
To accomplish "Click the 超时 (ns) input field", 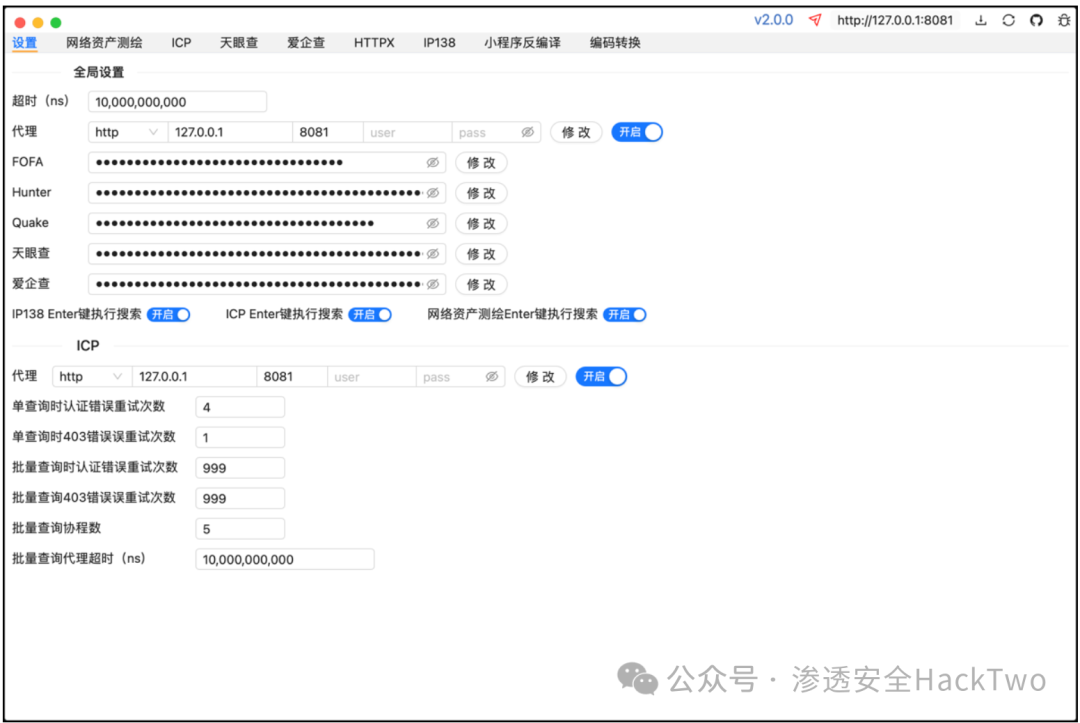I will click(x=177, y=102).
